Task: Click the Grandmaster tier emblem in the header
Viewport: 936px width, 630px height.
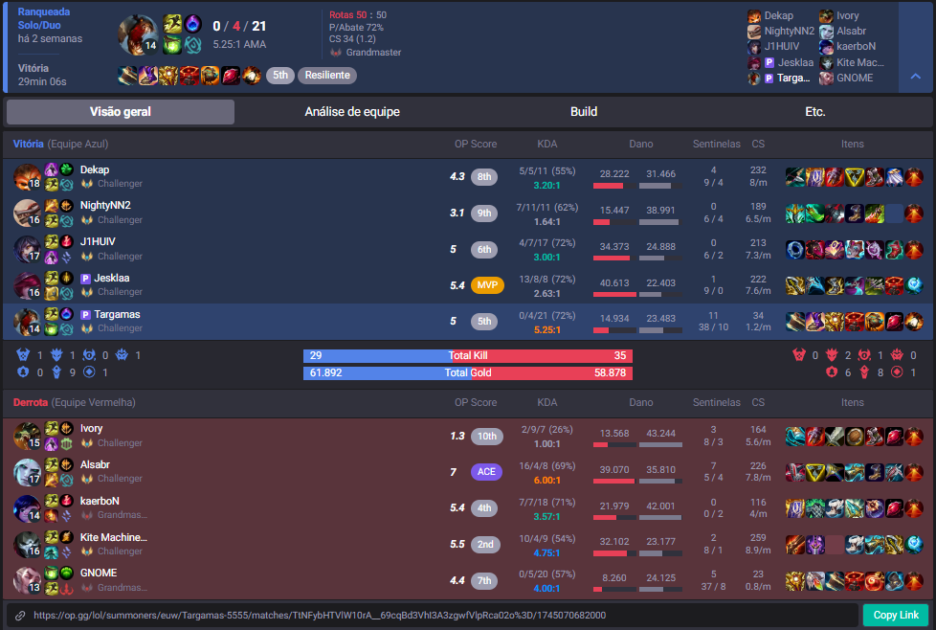Action: click(x=336, y=52)
